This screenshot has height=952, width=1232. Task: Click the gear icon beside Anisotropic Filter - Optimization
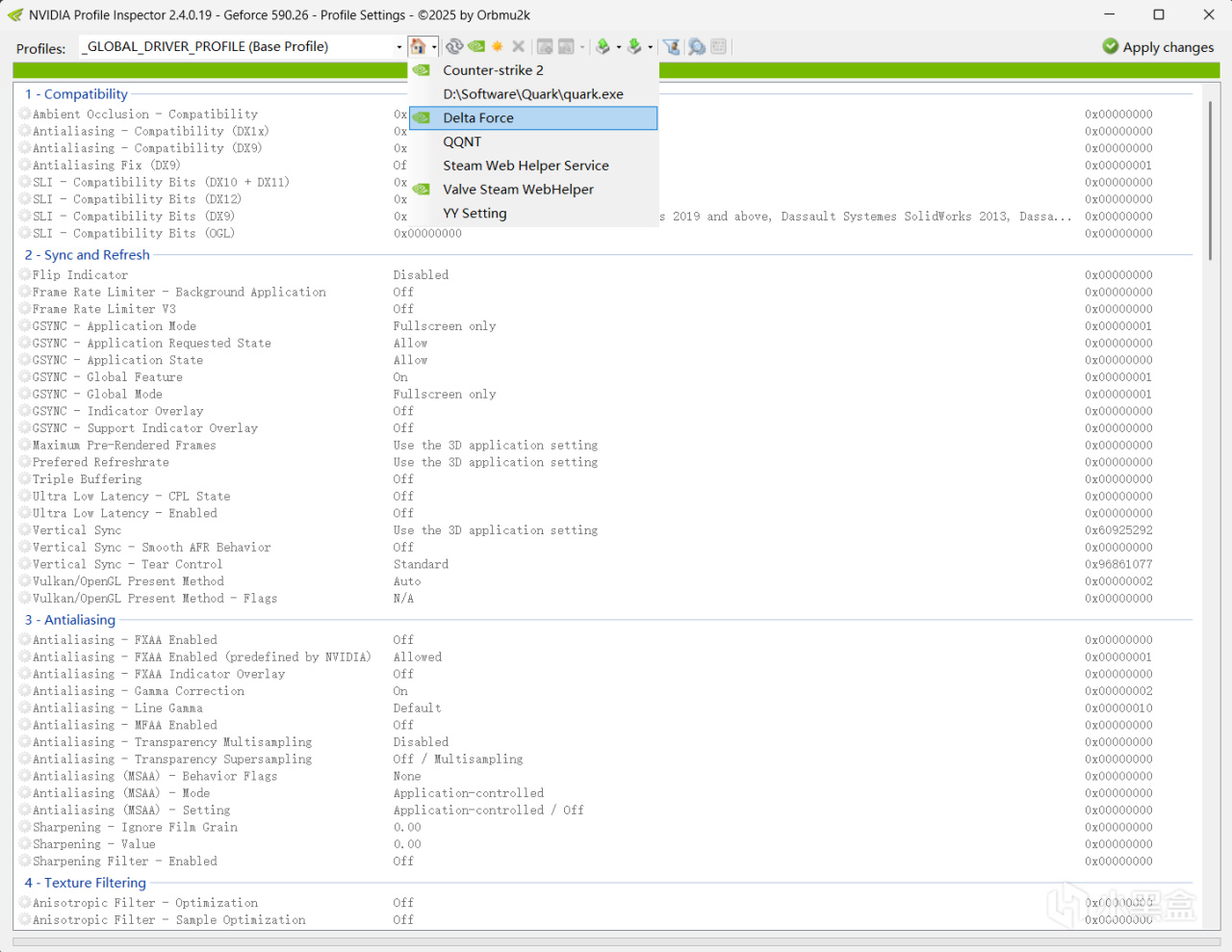25,903
